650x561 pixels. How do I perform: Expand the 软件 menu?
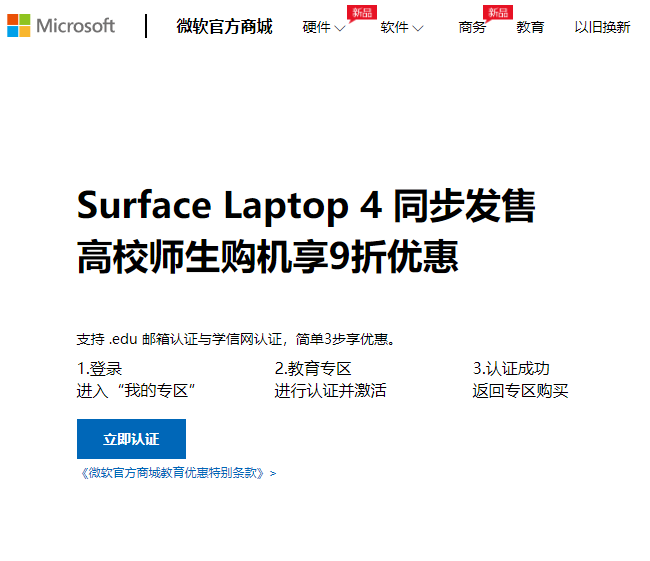pos(402,27)
